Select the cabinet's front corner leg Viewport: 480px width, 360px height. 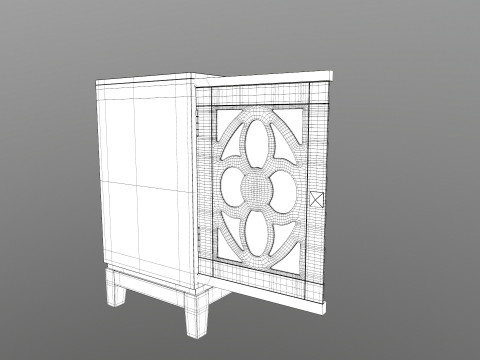point(197,315)
